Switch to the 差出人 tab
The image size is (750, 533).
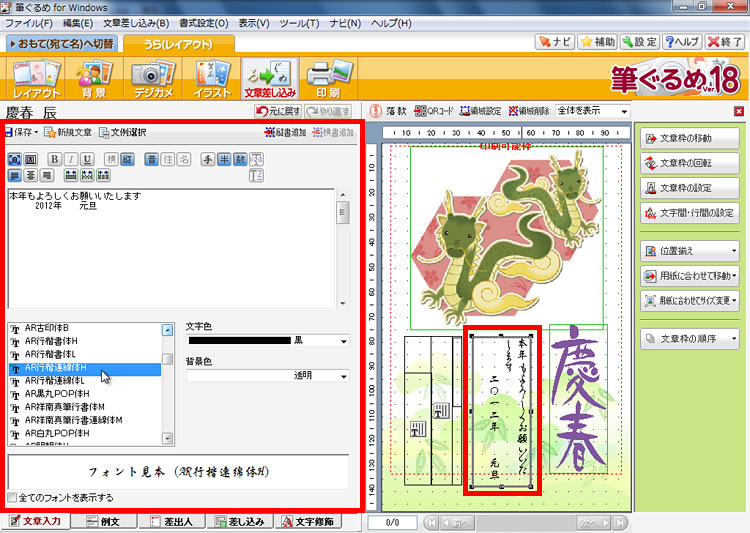coord(172,522)
